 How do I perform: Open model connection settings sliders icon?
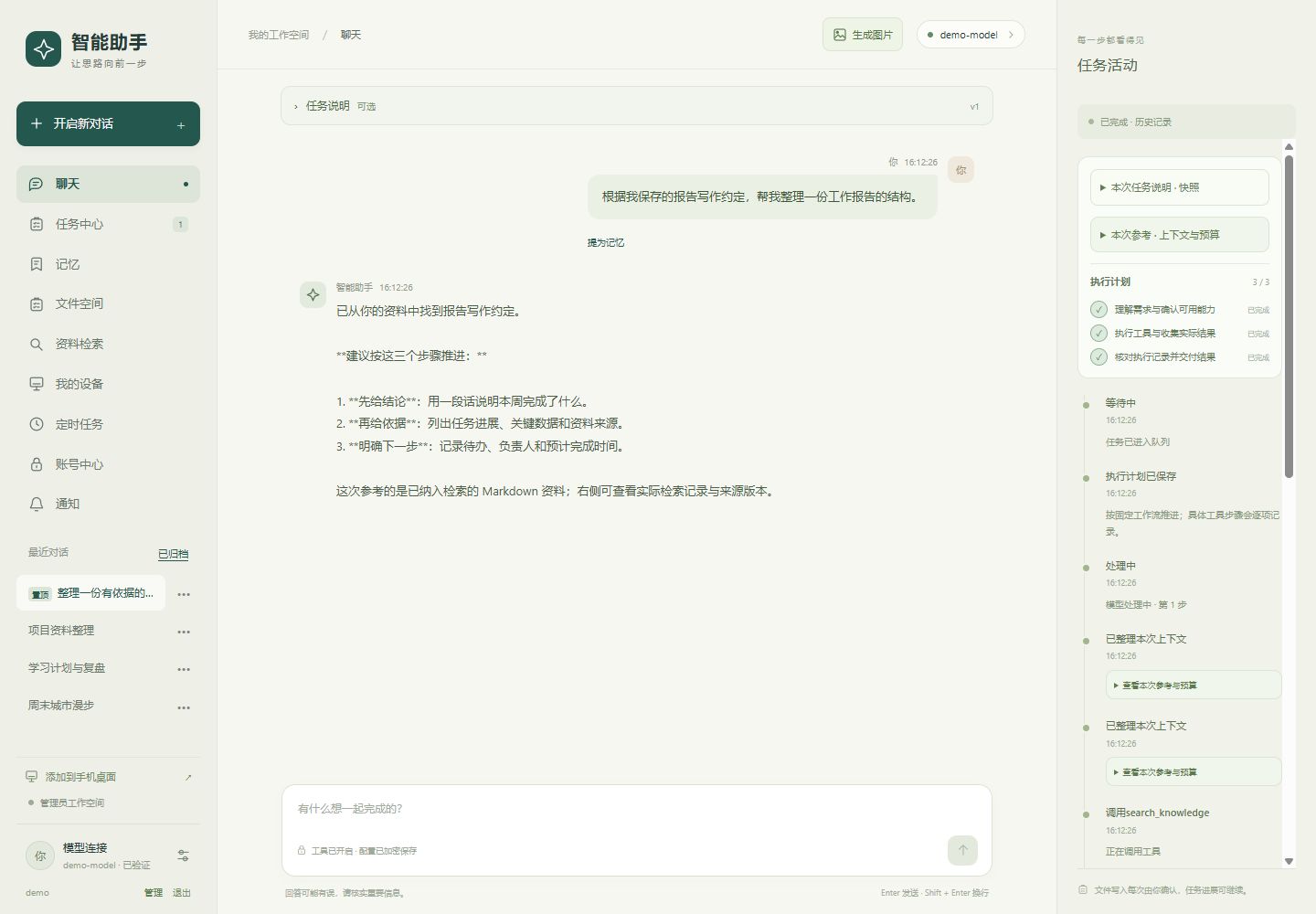pos(183,856)
